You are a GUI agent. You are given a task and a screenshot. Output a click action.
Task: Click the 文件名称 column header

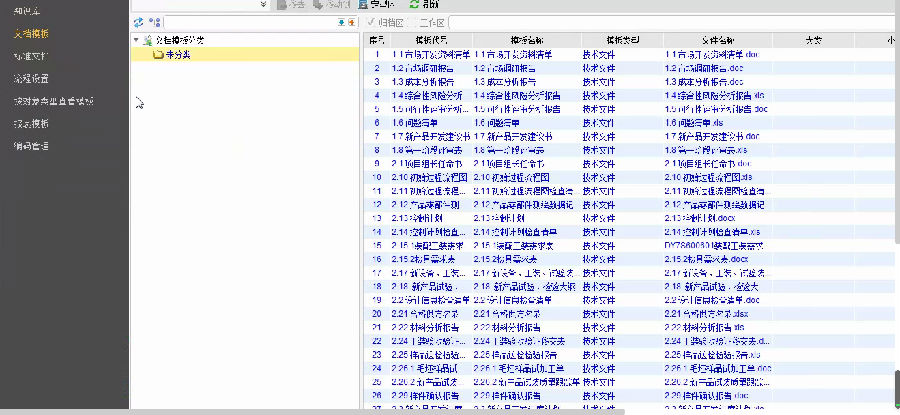click(718, 40)
